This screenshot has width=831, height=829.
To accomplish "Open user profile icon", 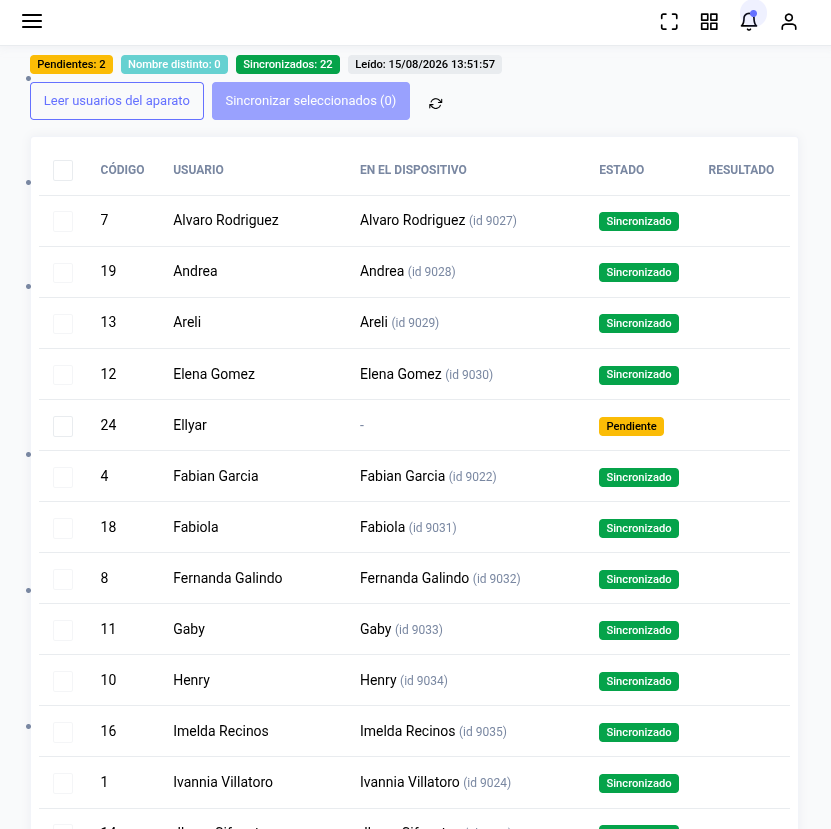I will (x=789, y=22).
